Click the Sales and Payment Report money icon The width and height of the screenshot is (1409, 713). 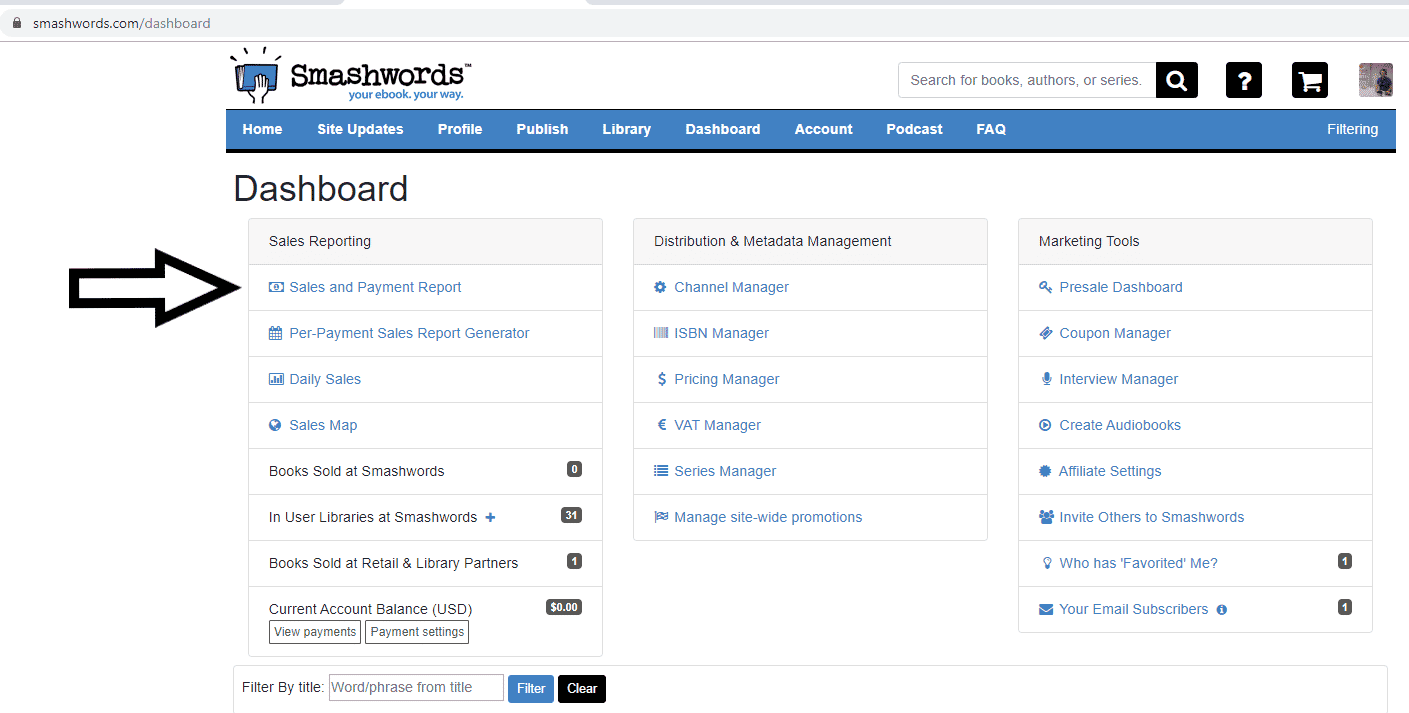point(276,287)
